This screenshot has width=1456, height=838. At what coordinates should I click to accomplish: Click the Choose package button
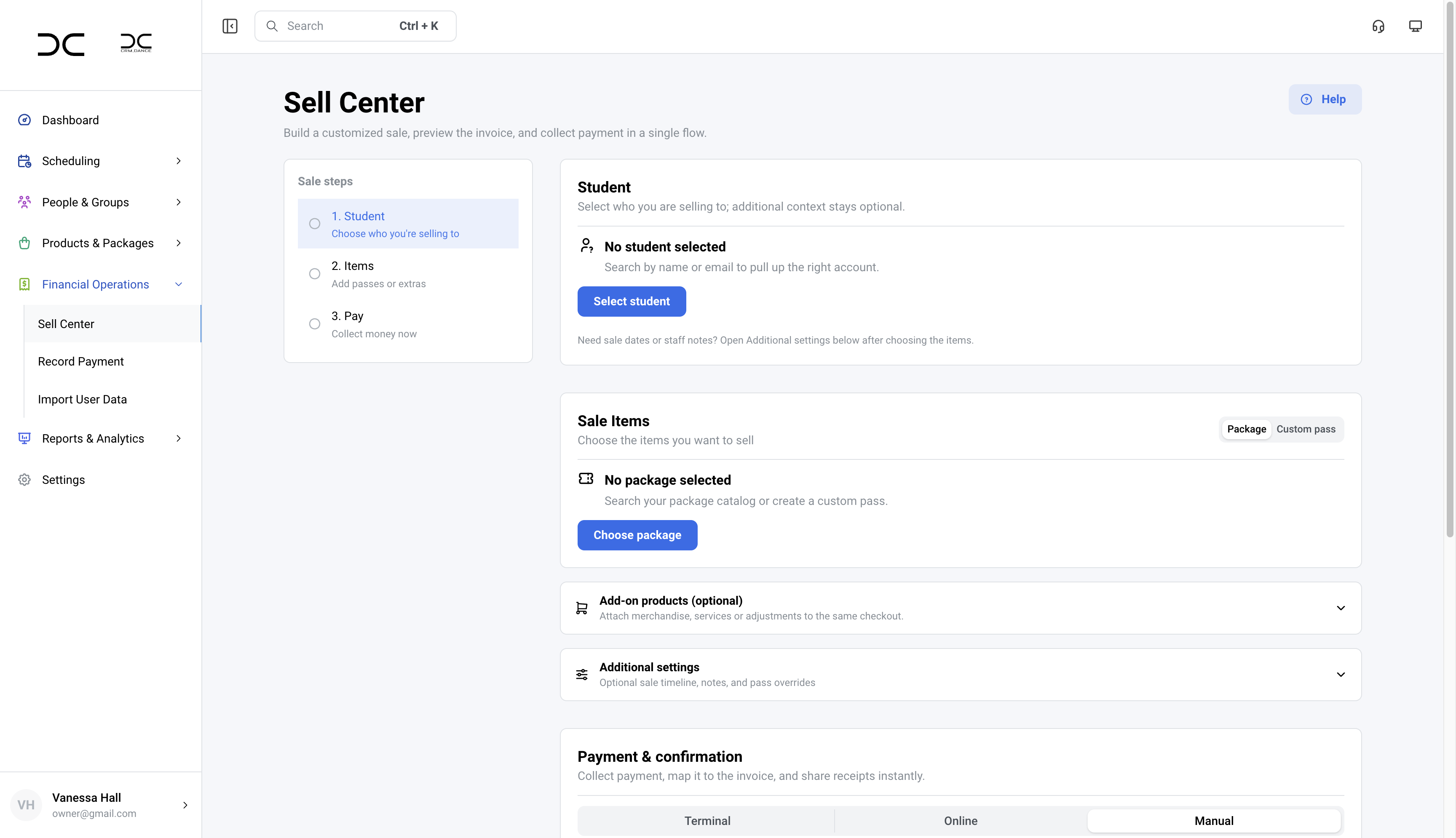pyautogui.click(x=637, y=535)
